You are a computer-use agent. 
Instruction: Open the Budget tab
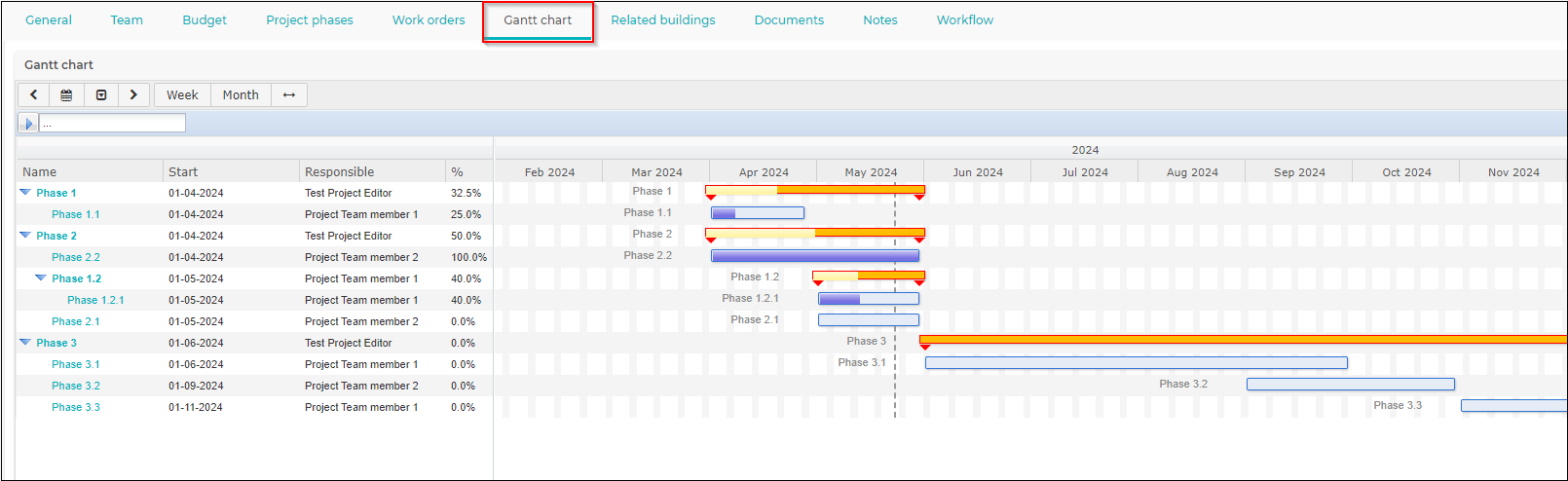(205, 19)
